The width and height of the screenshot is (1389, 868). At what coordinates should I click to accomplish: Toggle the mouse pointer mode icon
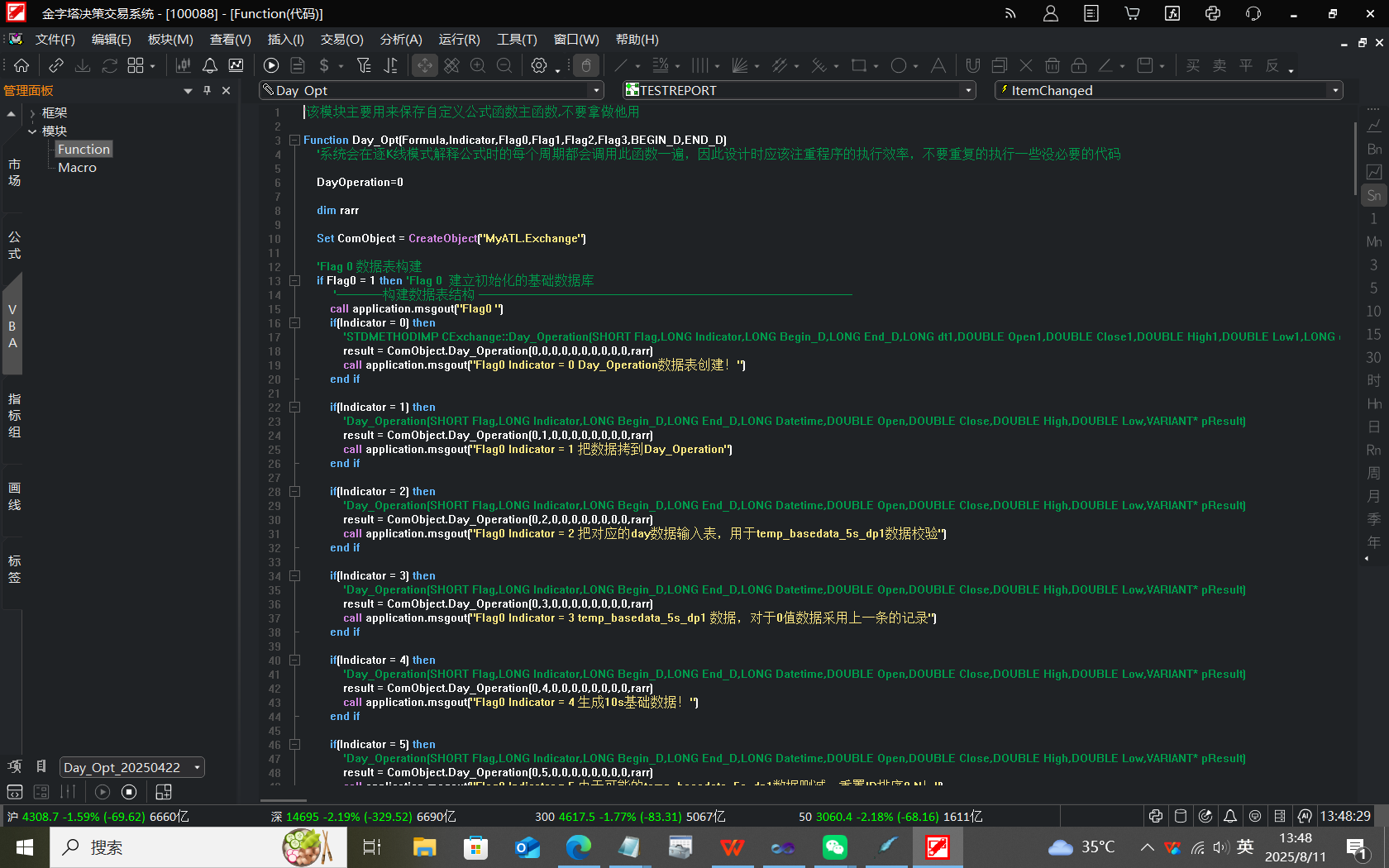pos(586,65)
